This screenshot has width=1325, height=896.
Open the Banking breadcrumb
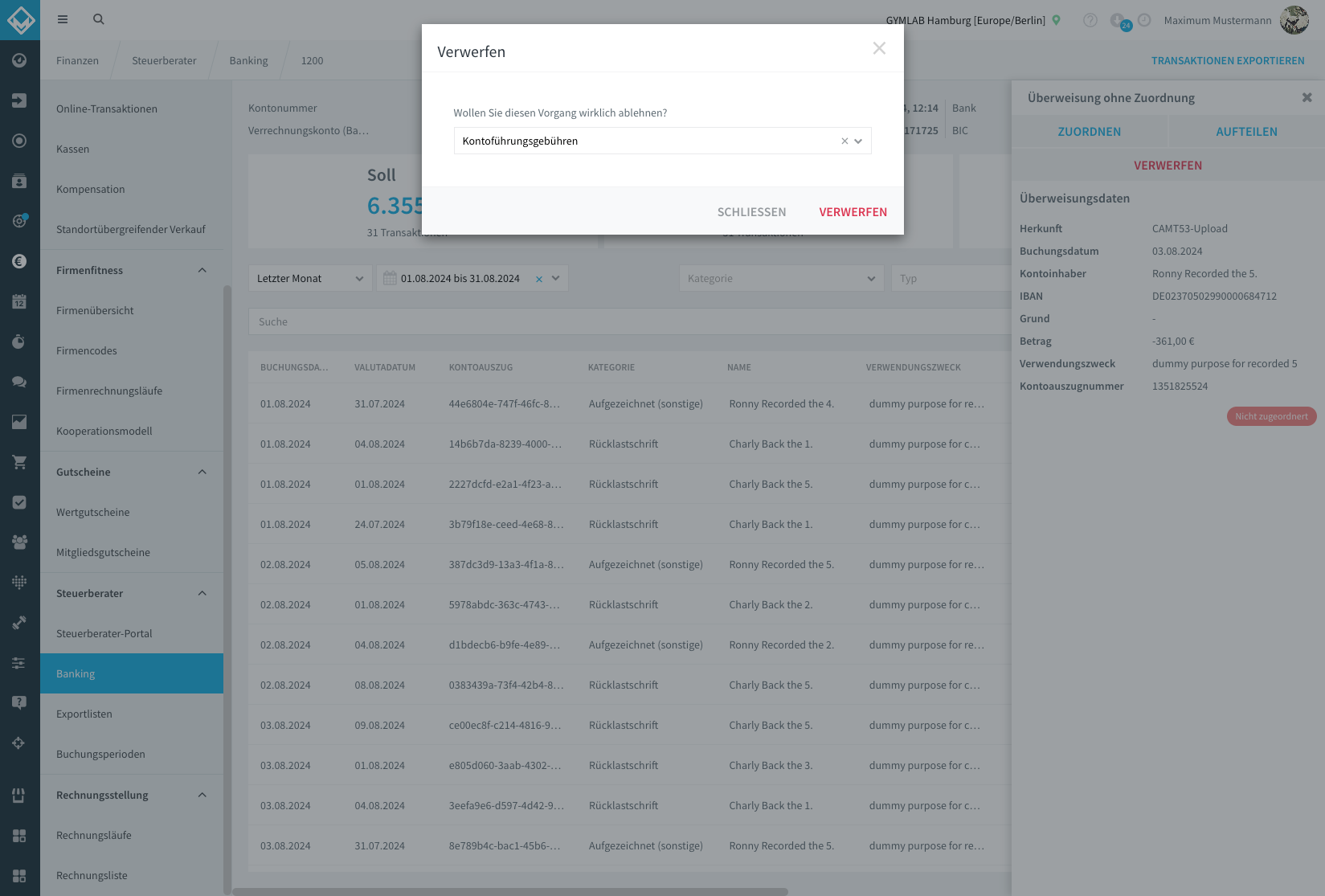249,61
